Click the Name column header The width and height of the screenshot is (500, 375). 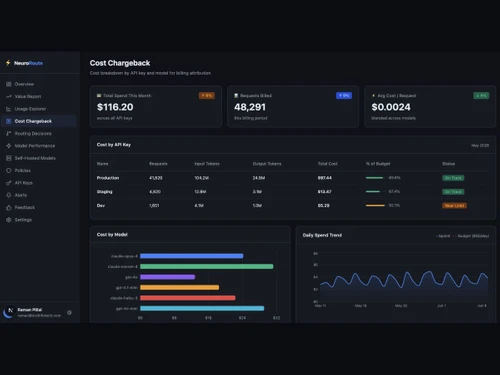102,164
